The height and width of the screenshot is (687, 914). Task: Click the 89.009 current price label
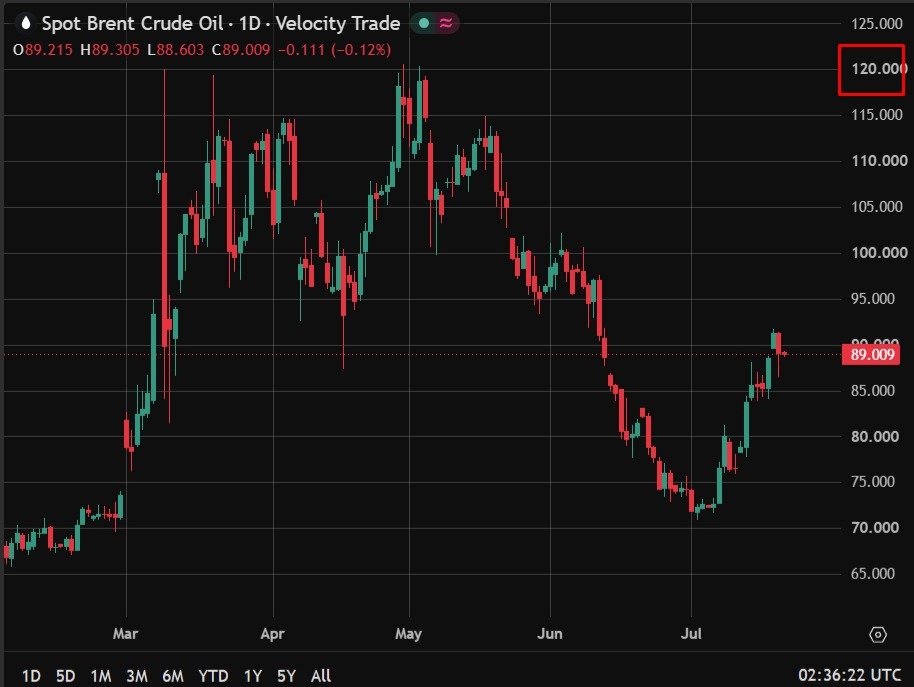click(871, 354)
